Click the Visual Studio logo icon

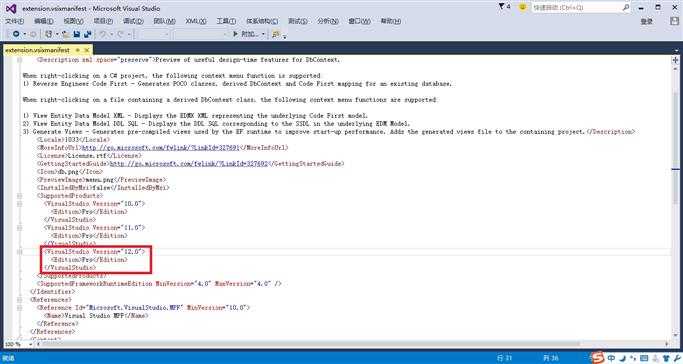[x=10, y=8]
